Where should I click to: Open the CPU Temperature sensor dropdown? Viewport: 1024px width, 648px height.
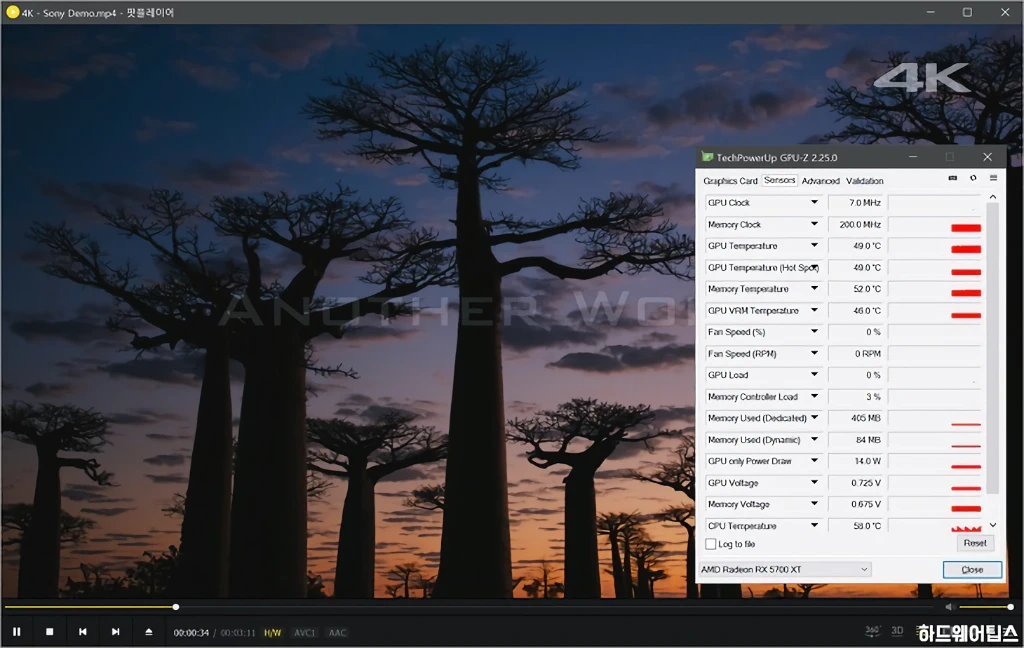pos(814,525)
